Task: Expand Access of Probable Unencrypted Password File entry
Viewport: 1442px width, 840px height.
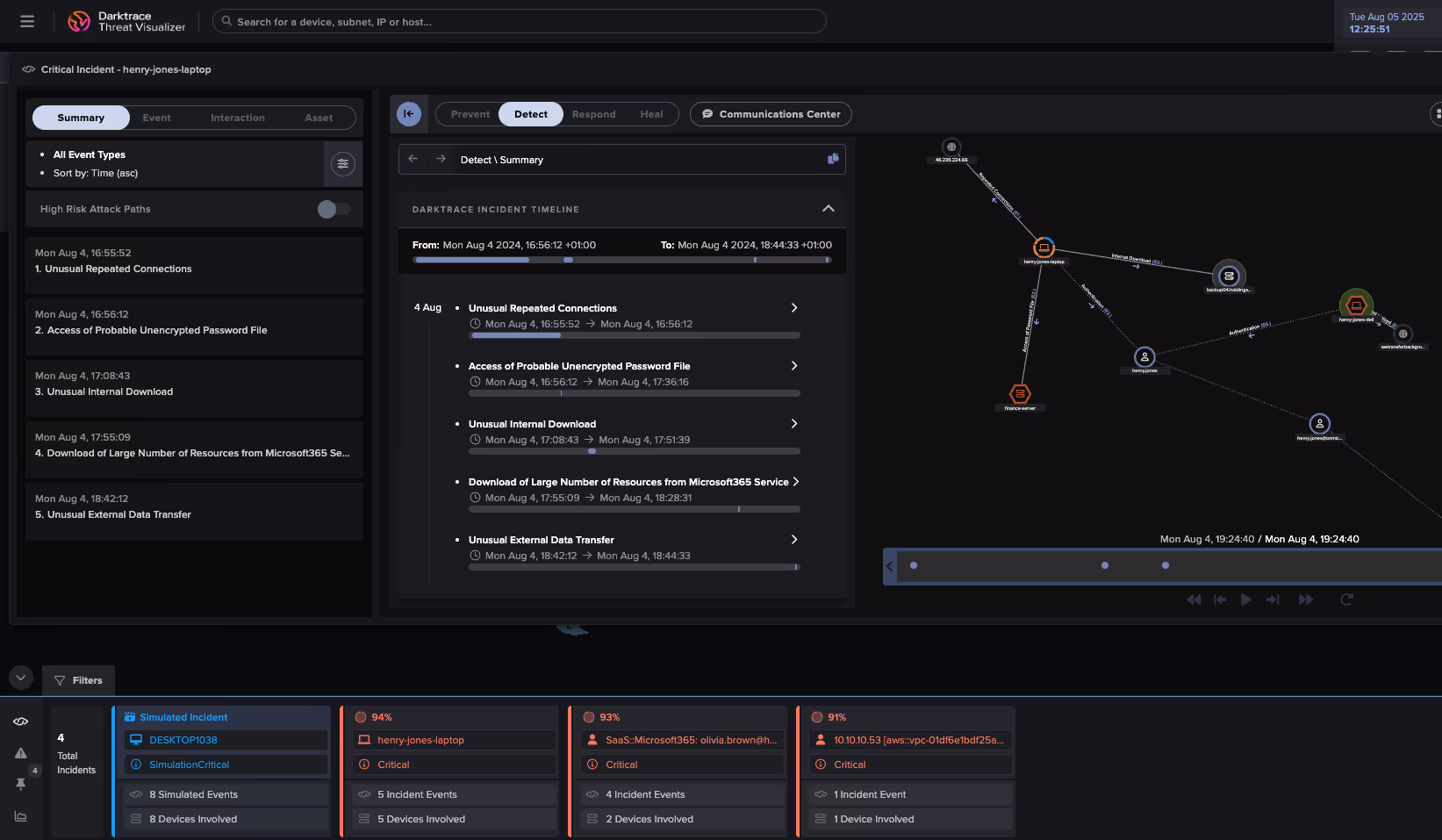Action: pos(794,366)
